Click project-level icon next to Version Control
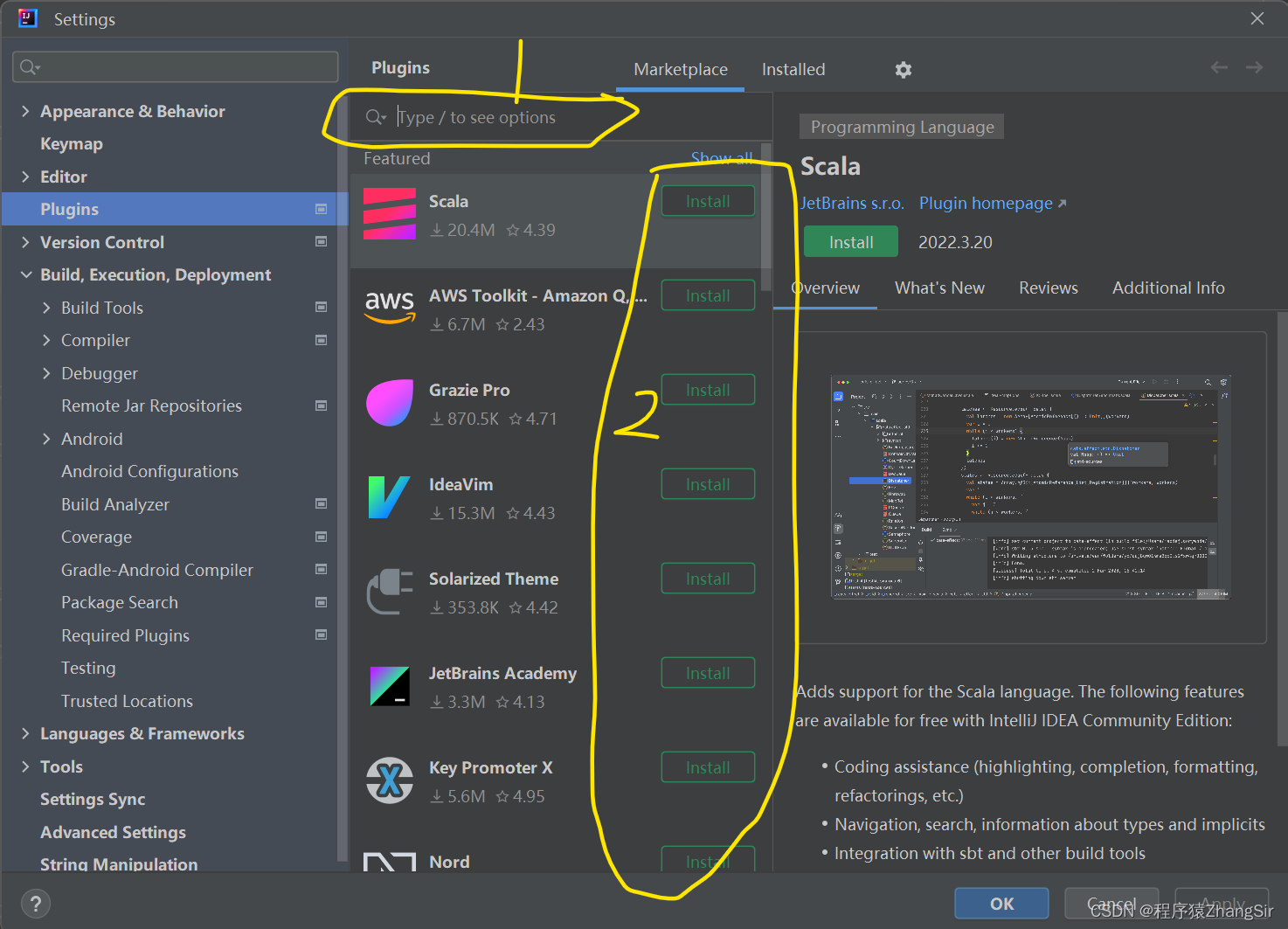Viewport: 1288px width, 929px height. [321, 241]
